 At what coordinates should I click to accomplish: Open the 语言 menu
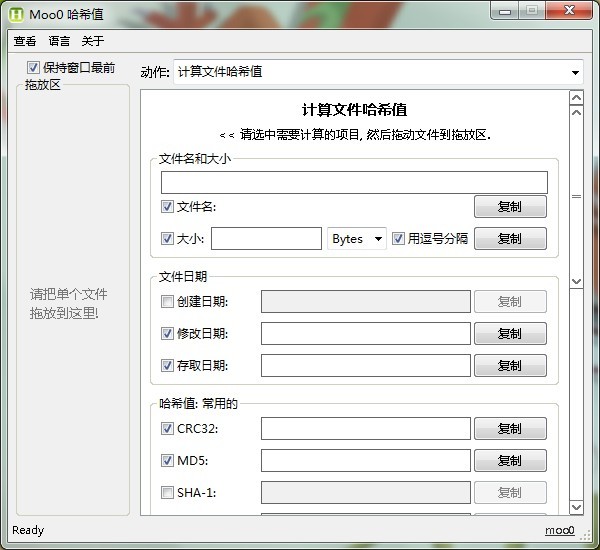click(x=59, y=41)
